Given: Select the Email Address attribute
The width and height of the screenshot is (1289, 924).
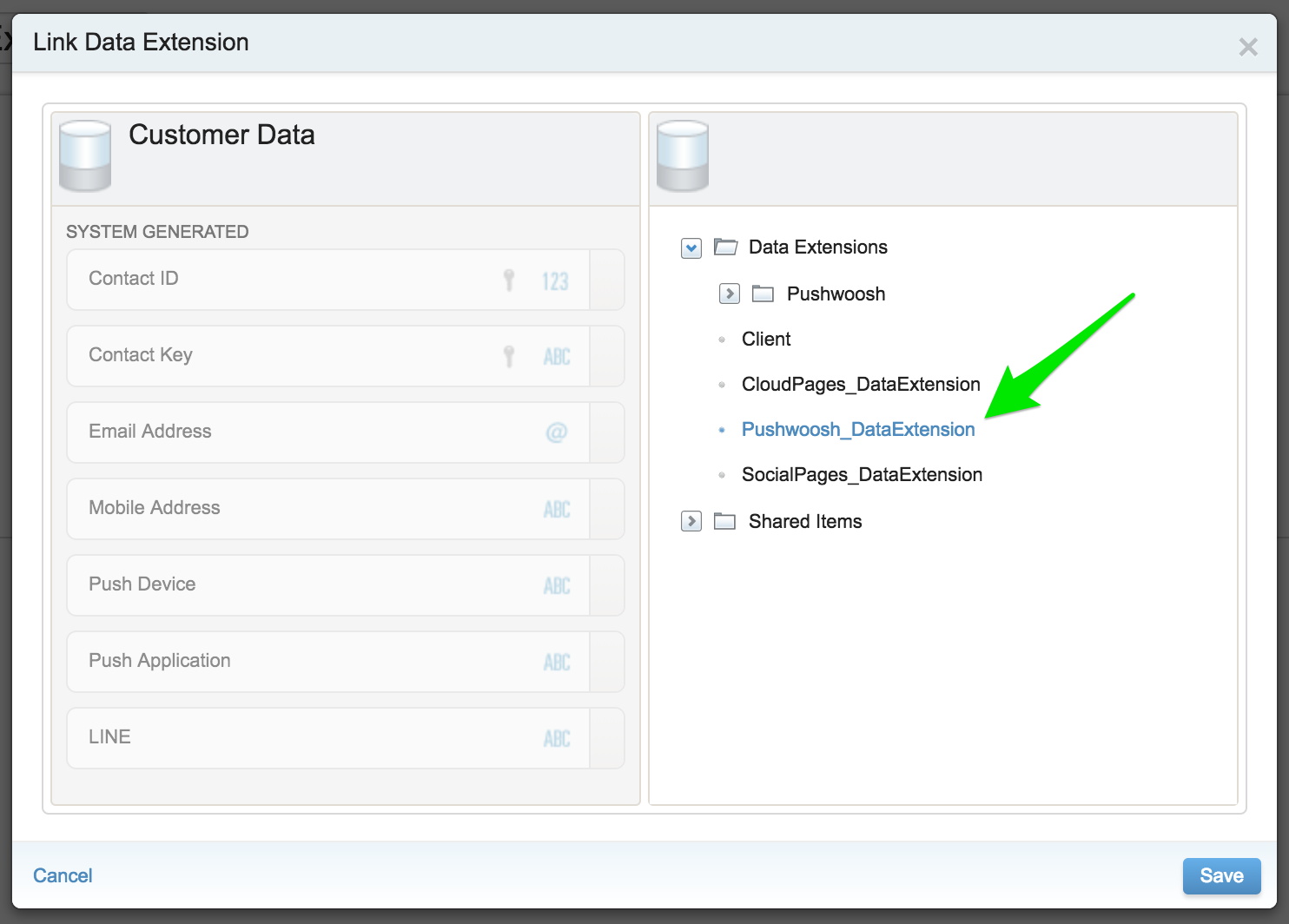Looking at the screenshot, I should pyautogui.click(x=346, y=432).
